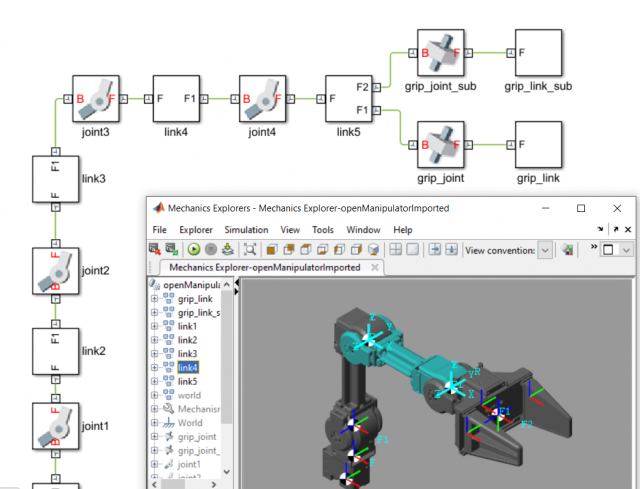Select World ground frame tree item
Viewport: 640px width, 489px height.
pos(190,423)
